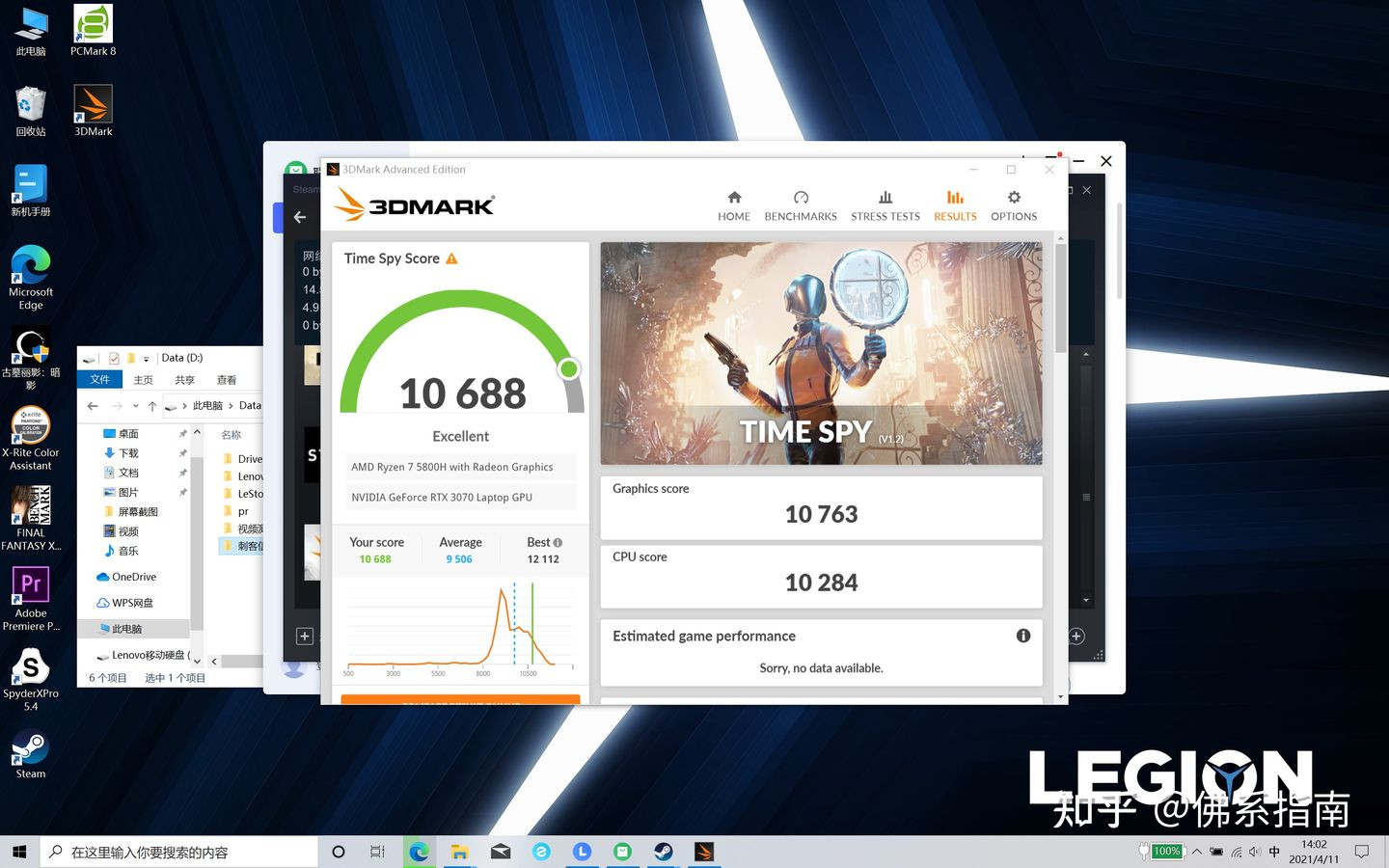This screenshot has width=1389, height=868.
Task: Click info icon beside Estimated game performance
Action: tap(1023, 636)
